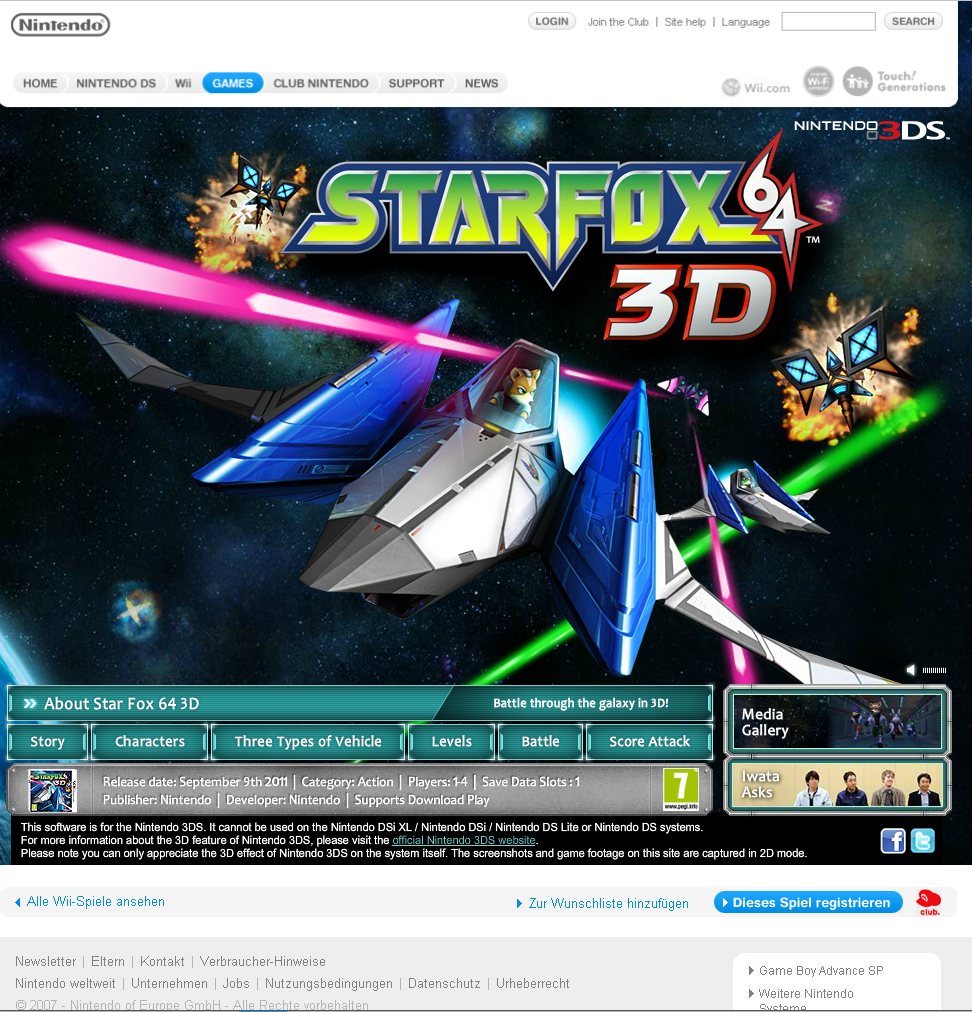Open the Score Attack section
Image resolution: width=972 pixels, height=1012 pixels.
[x=649, y=742]
